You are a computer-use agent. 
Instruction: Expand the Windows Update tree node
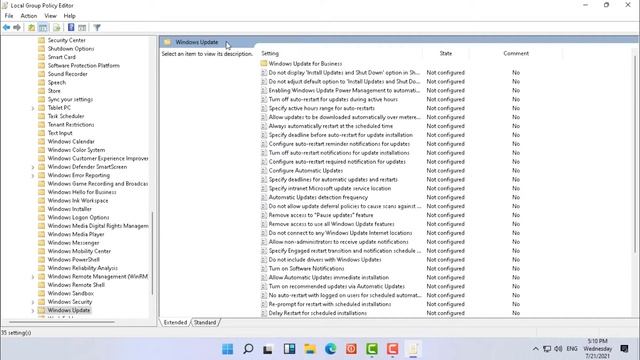33,311
